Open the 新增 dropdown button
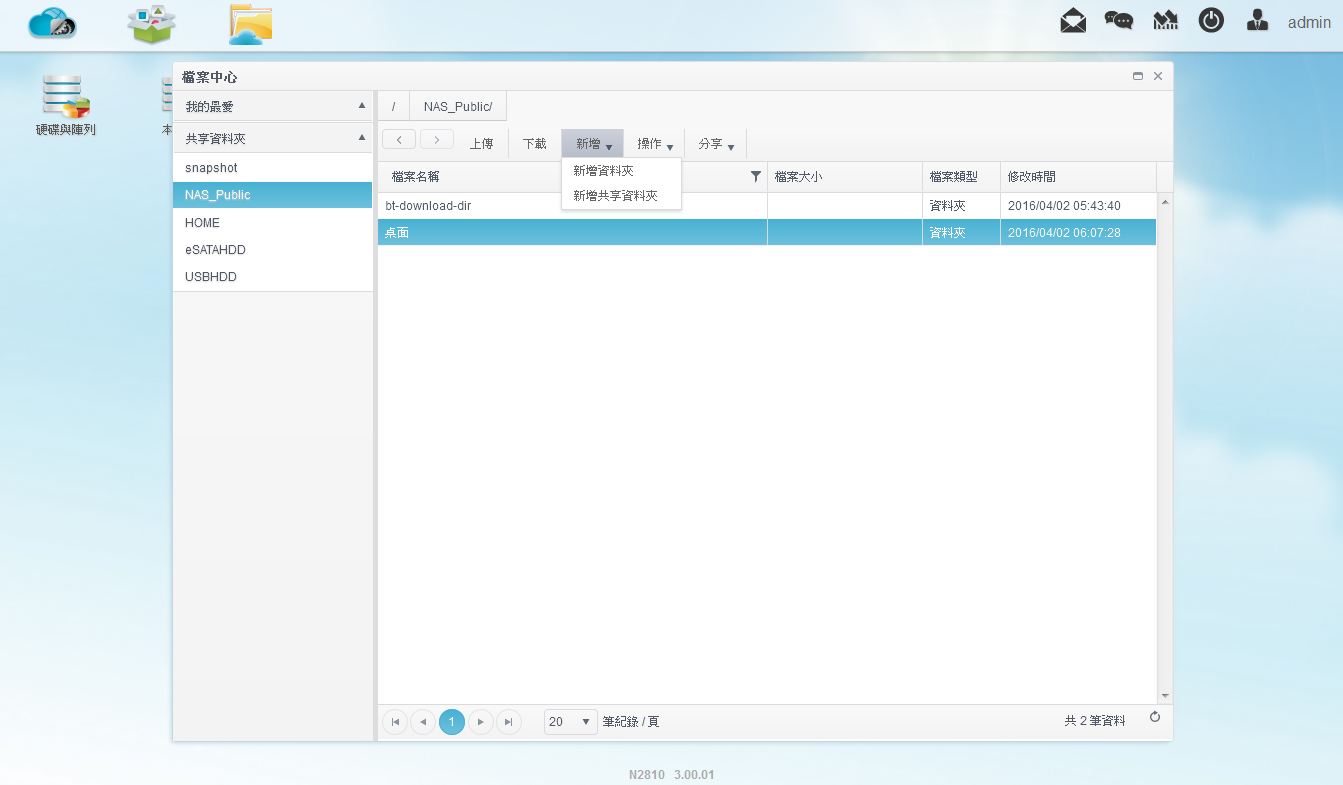Screen dimensions: 1343x785 593,144
